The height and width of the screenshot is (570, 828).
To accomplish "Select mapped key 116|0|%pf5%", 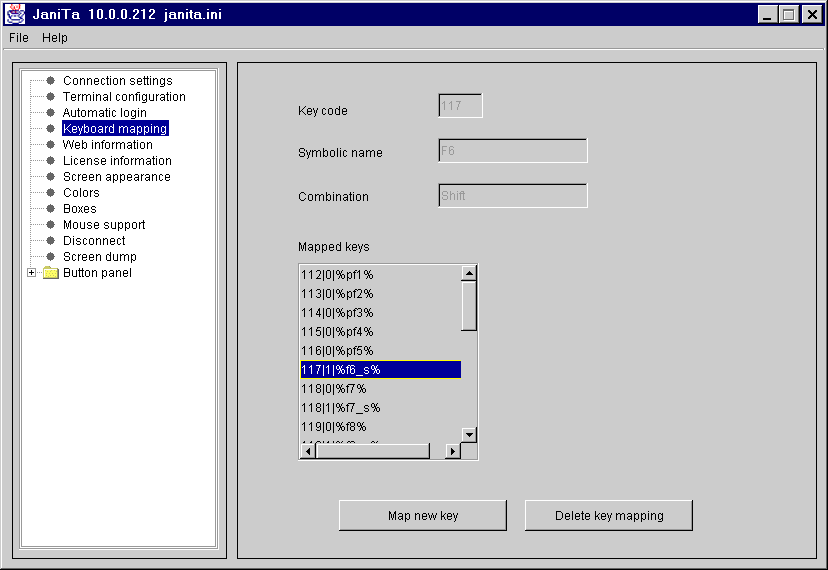I will coord(380,351).
